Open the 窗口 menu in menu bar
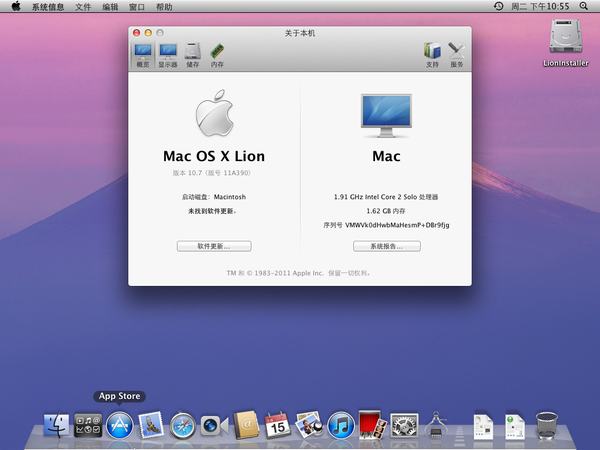600x450 pixels. pyautogui.click(x=137, y=6)
